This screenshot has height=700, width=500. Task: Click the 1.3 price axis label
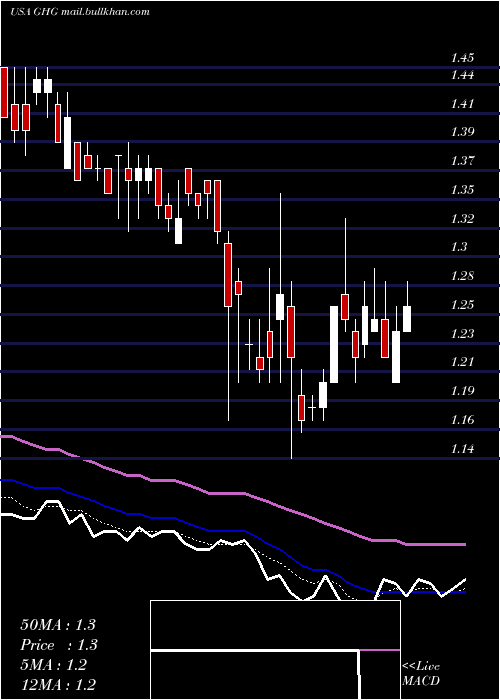point(458,247)
